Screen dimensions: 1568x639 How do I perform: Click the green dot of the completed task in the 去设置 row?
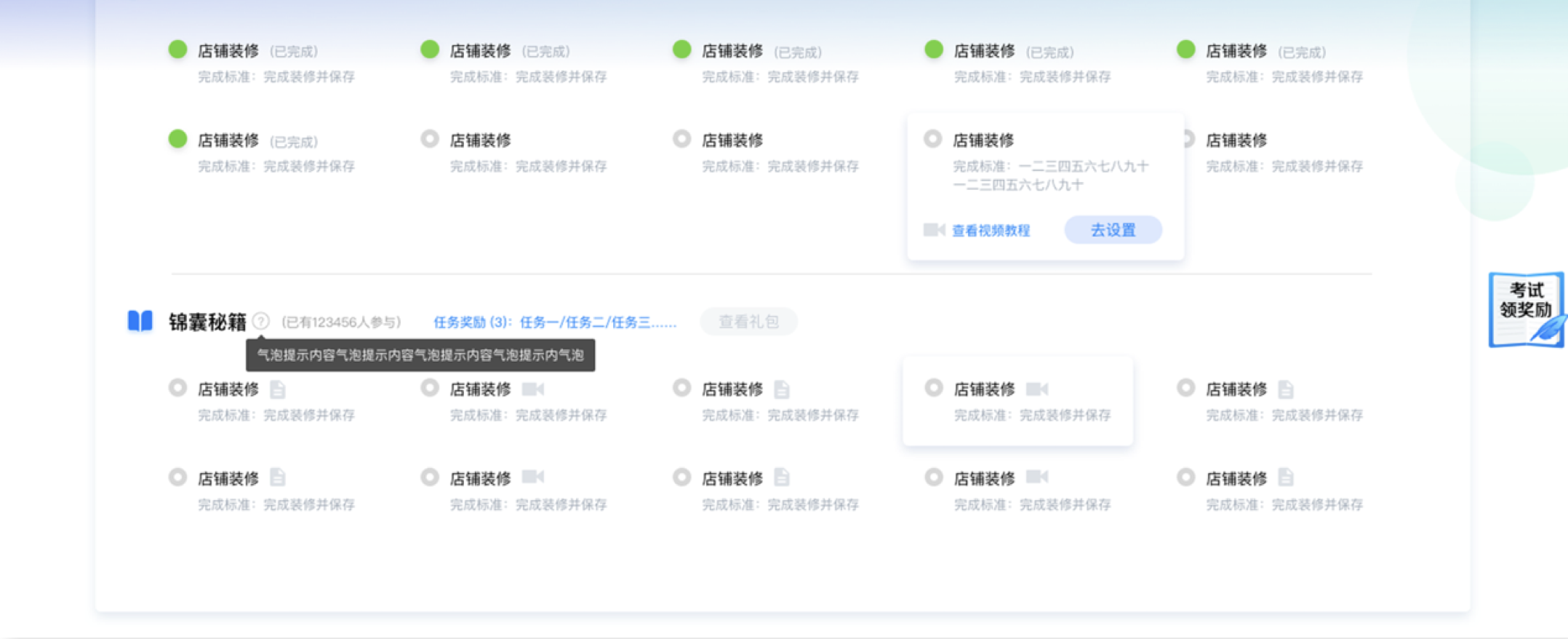tap(177, 139)
